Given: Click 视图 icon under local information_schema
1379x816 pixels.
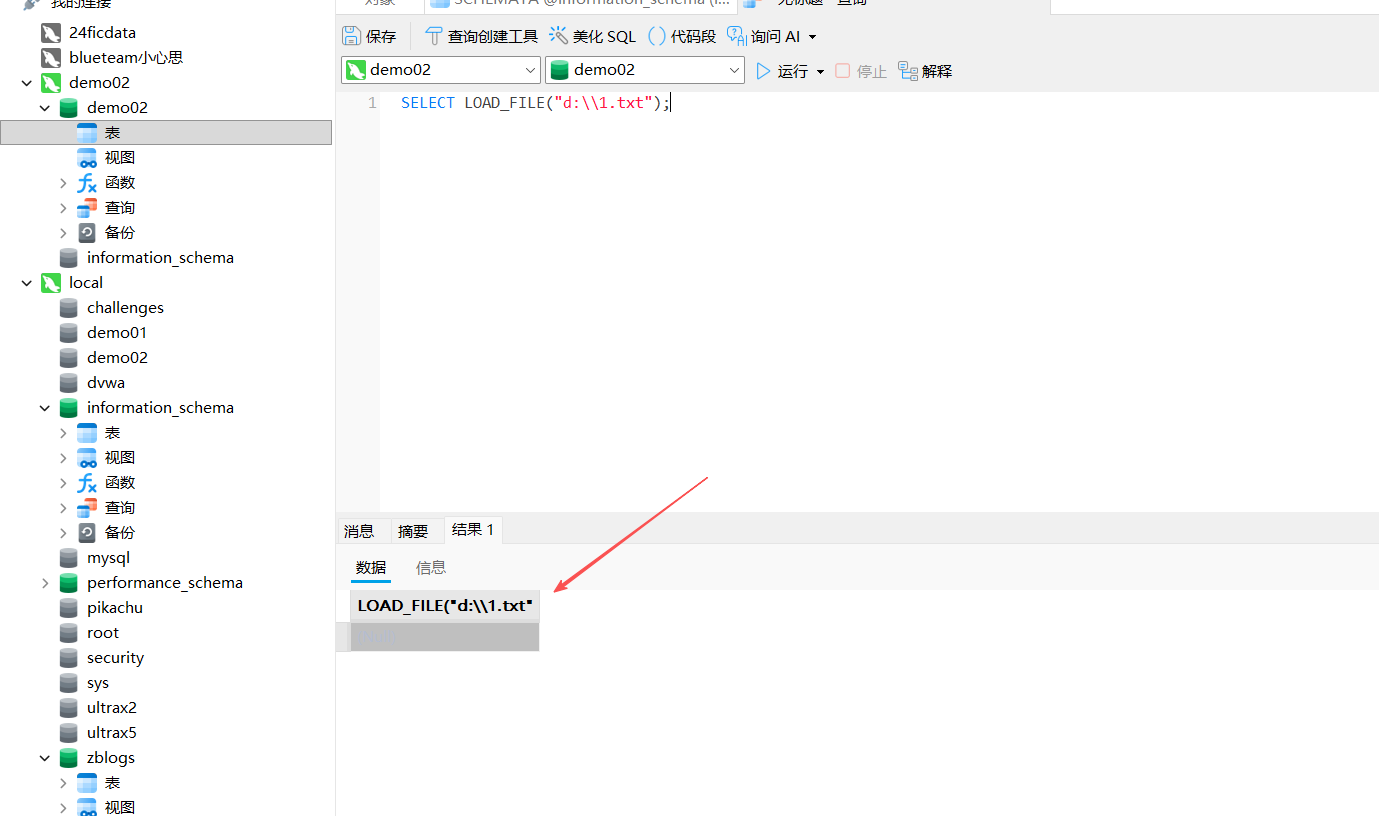Looking at the screenshot, I should coord(87,458).
